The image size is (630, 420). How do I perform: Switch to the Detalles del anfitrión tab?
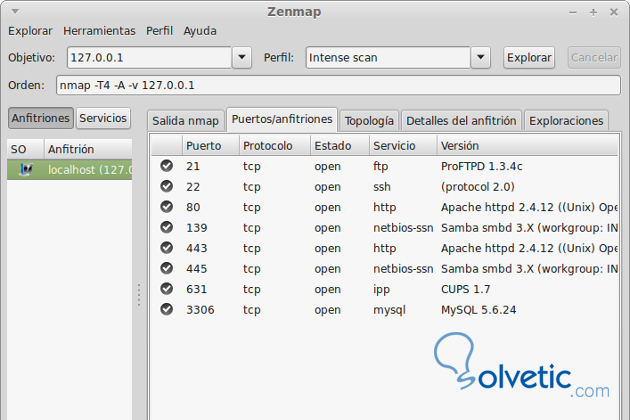point(461,121)
